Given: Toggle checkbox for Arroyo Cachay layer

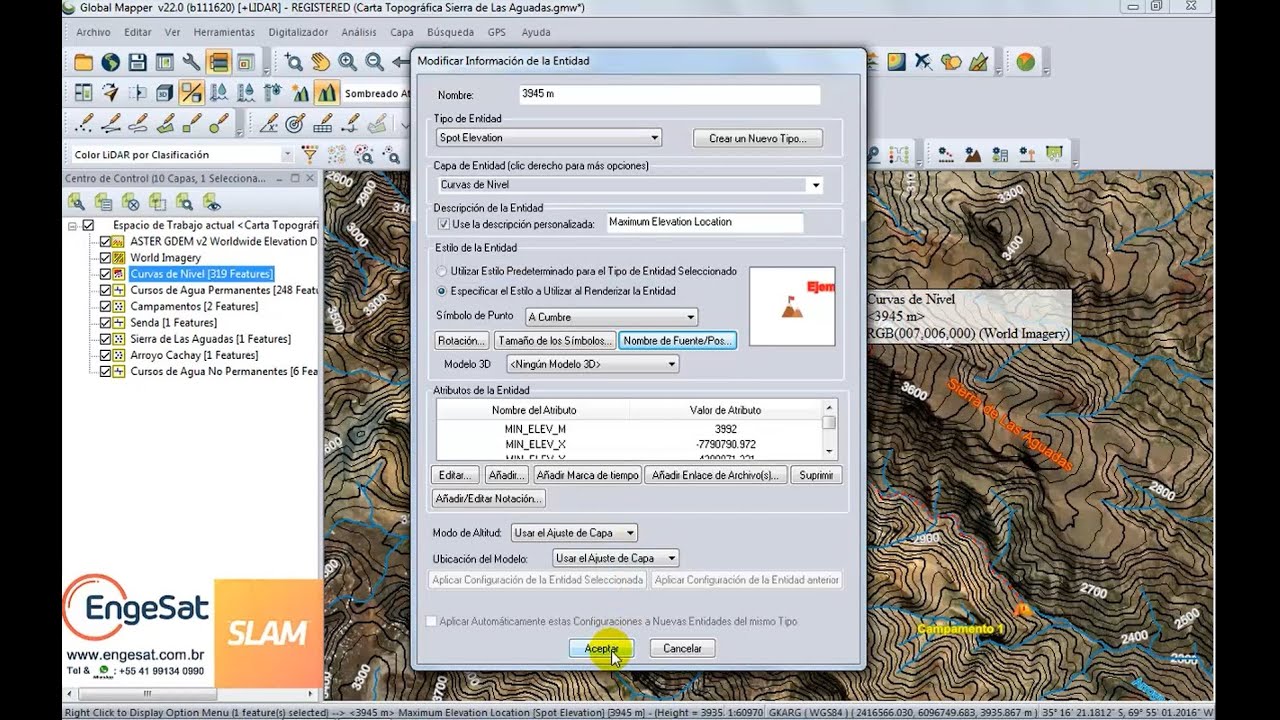Looking at the screenshot, I should click(105, 356).
